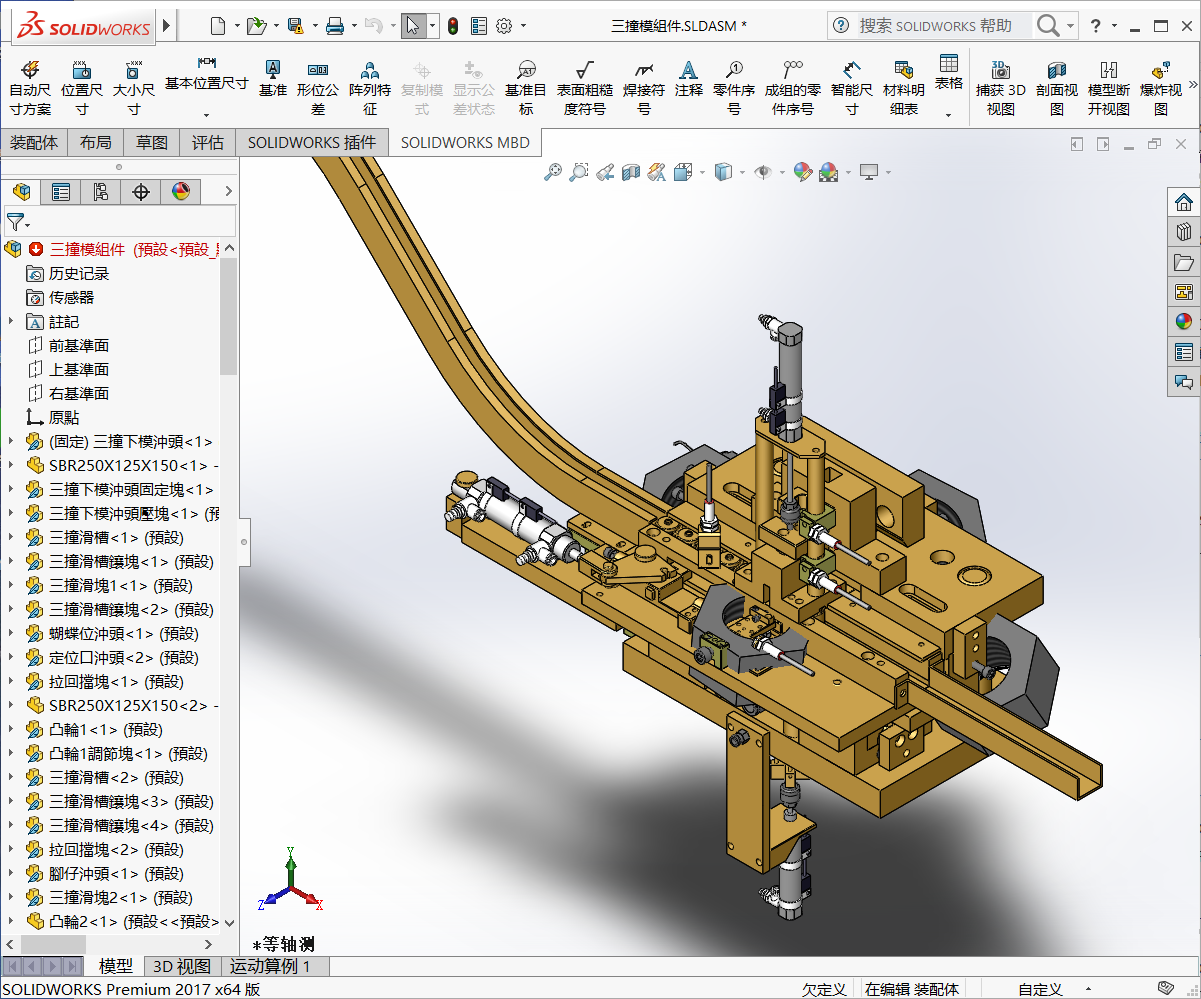Screen dimensions: 1201x999
Task: Switch to the DisplayManager tab icon
Action: click(x=181, y=191)
